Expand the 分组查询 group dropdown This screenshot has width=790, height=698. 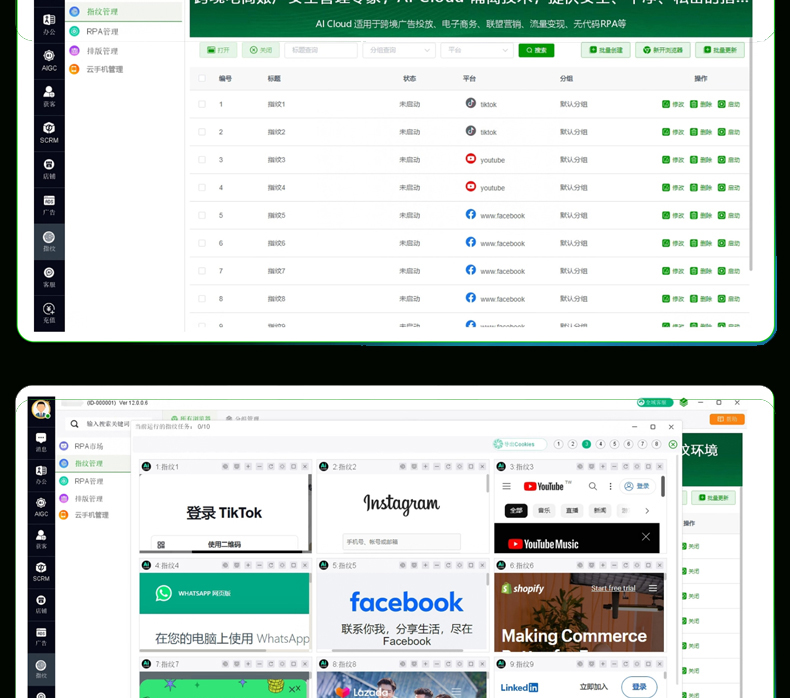(400, 50)
